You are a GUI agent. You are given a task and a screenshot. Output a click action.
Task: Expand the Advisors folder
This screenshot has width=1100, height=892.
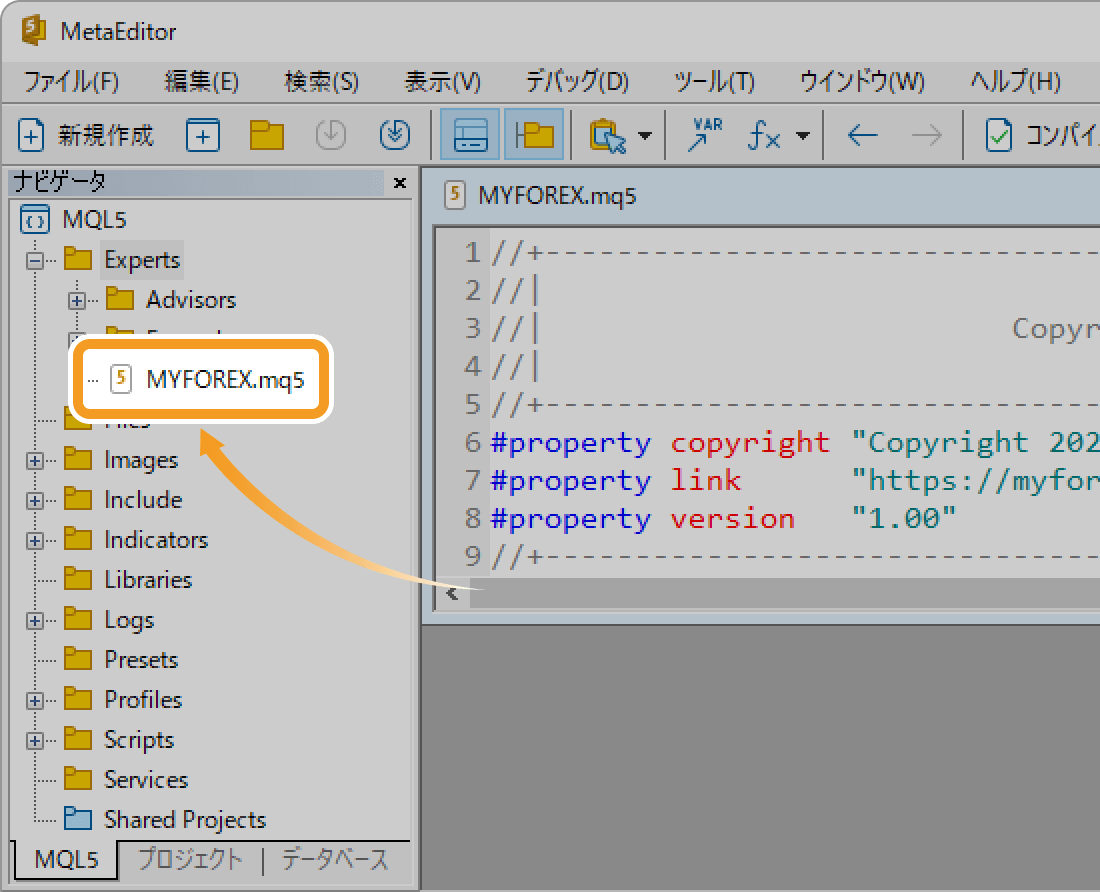coord(76,301)
